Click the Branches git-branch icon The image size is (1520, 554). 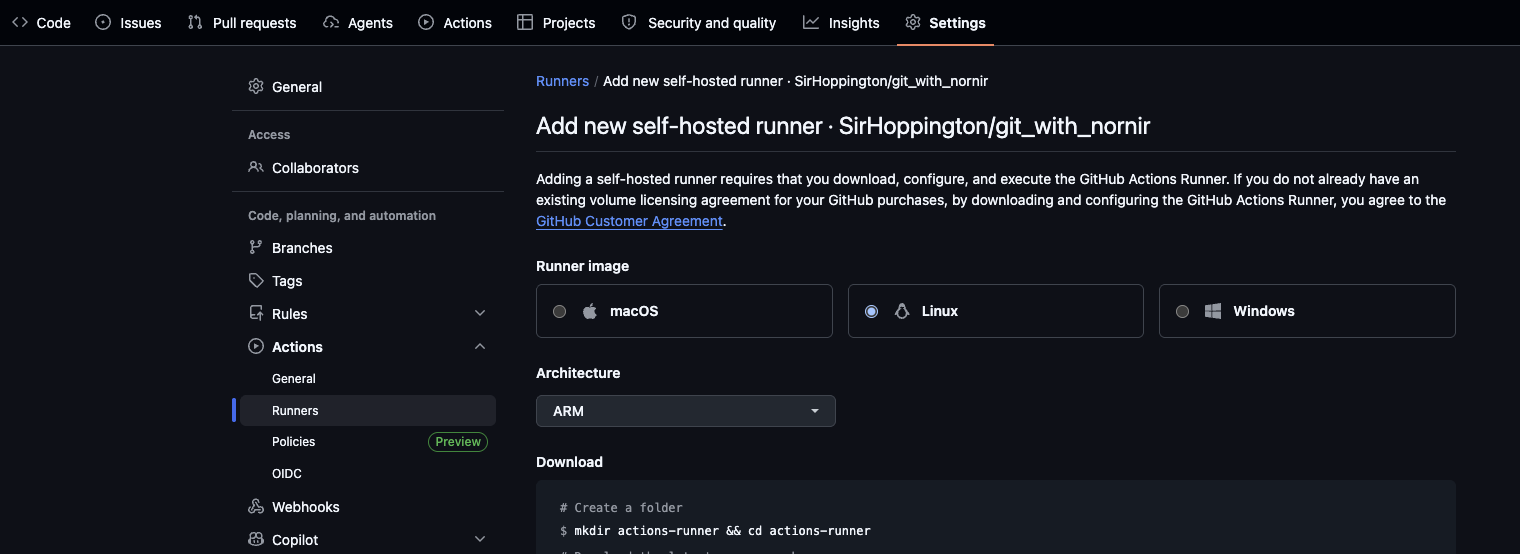(256, 247)
